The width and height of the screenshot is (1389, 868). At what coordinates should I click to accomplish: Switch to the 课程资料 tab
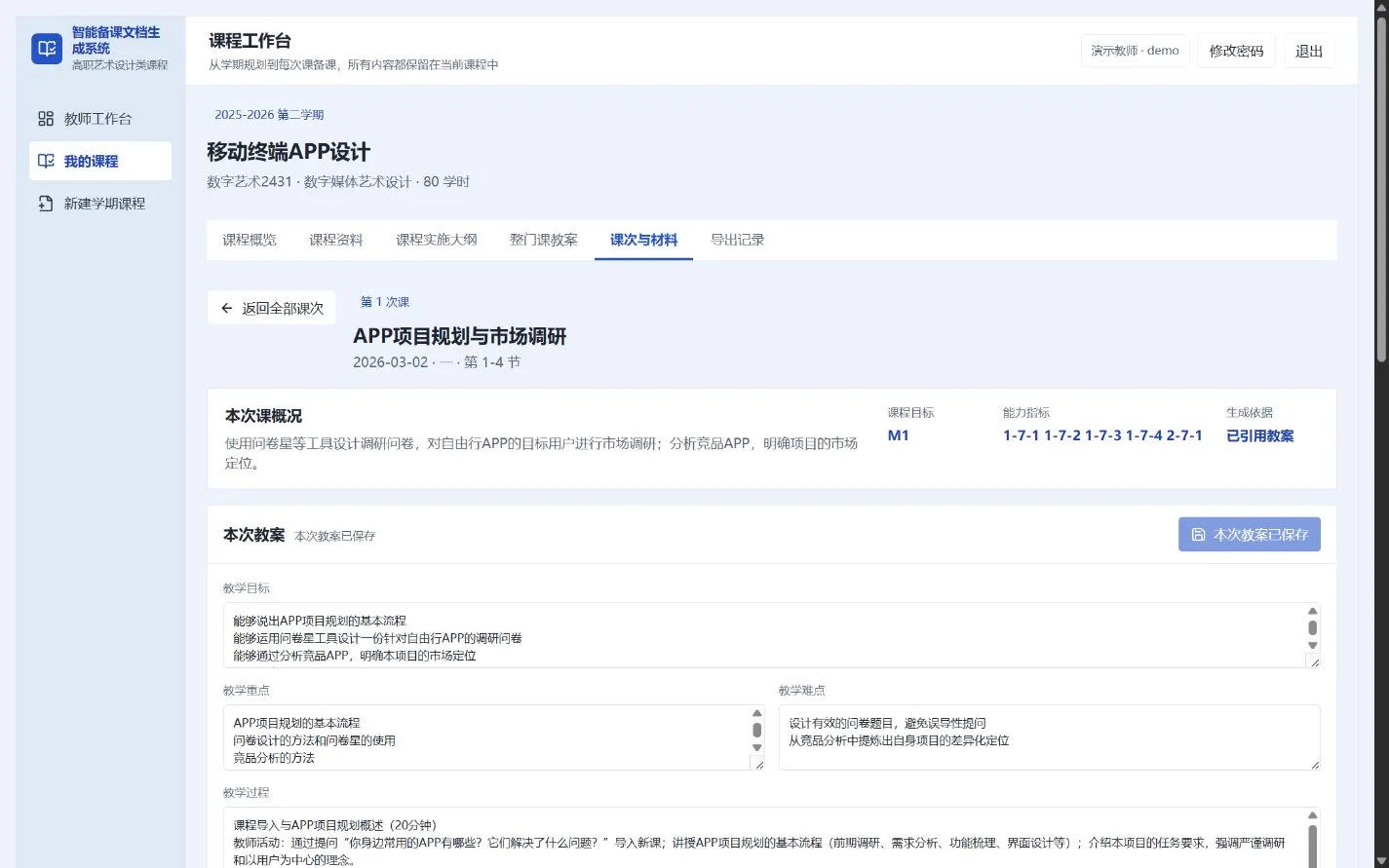tap(336, 240)
